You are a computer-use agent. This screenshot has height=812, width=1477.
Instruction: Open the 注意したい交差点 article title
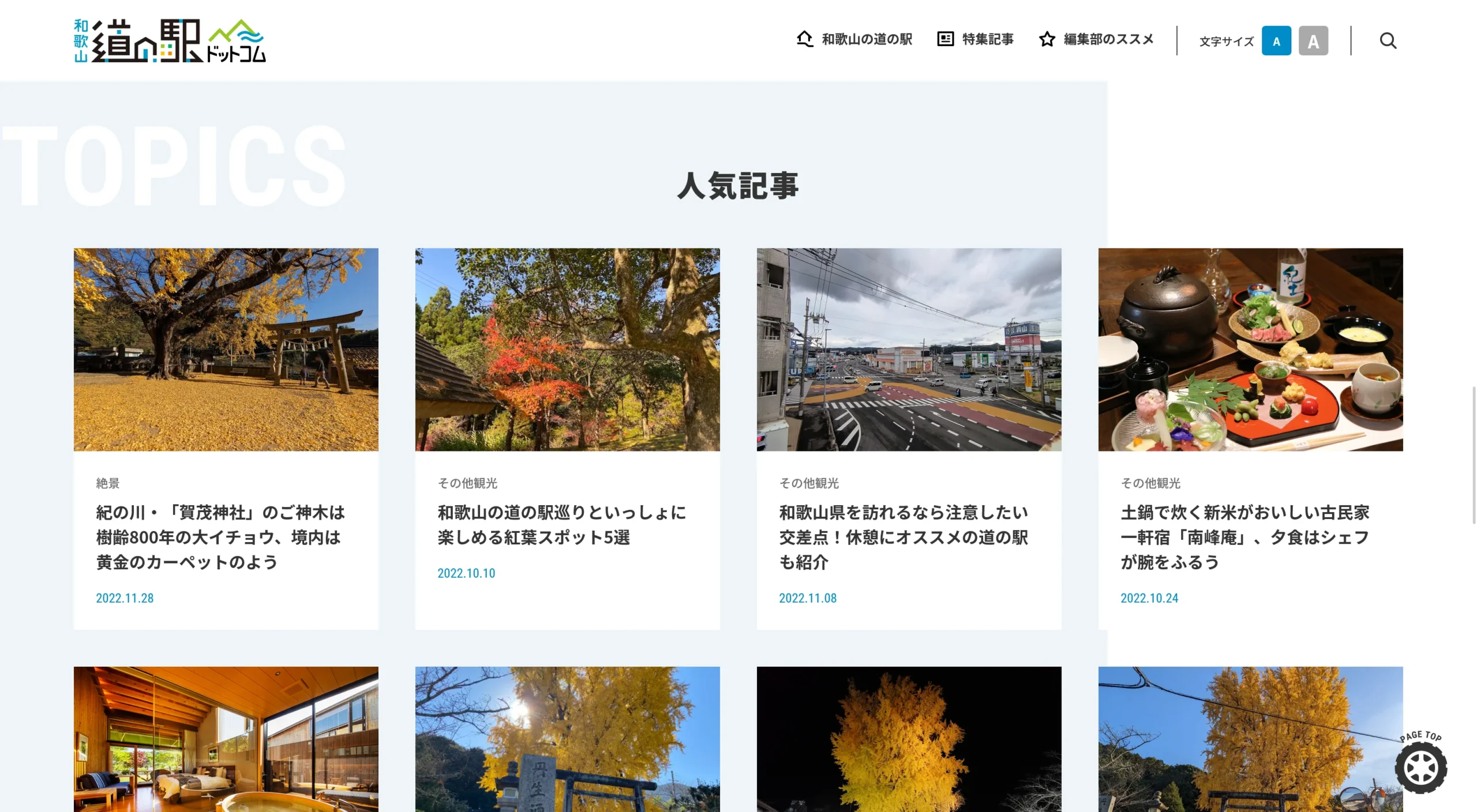click(903, 537)
